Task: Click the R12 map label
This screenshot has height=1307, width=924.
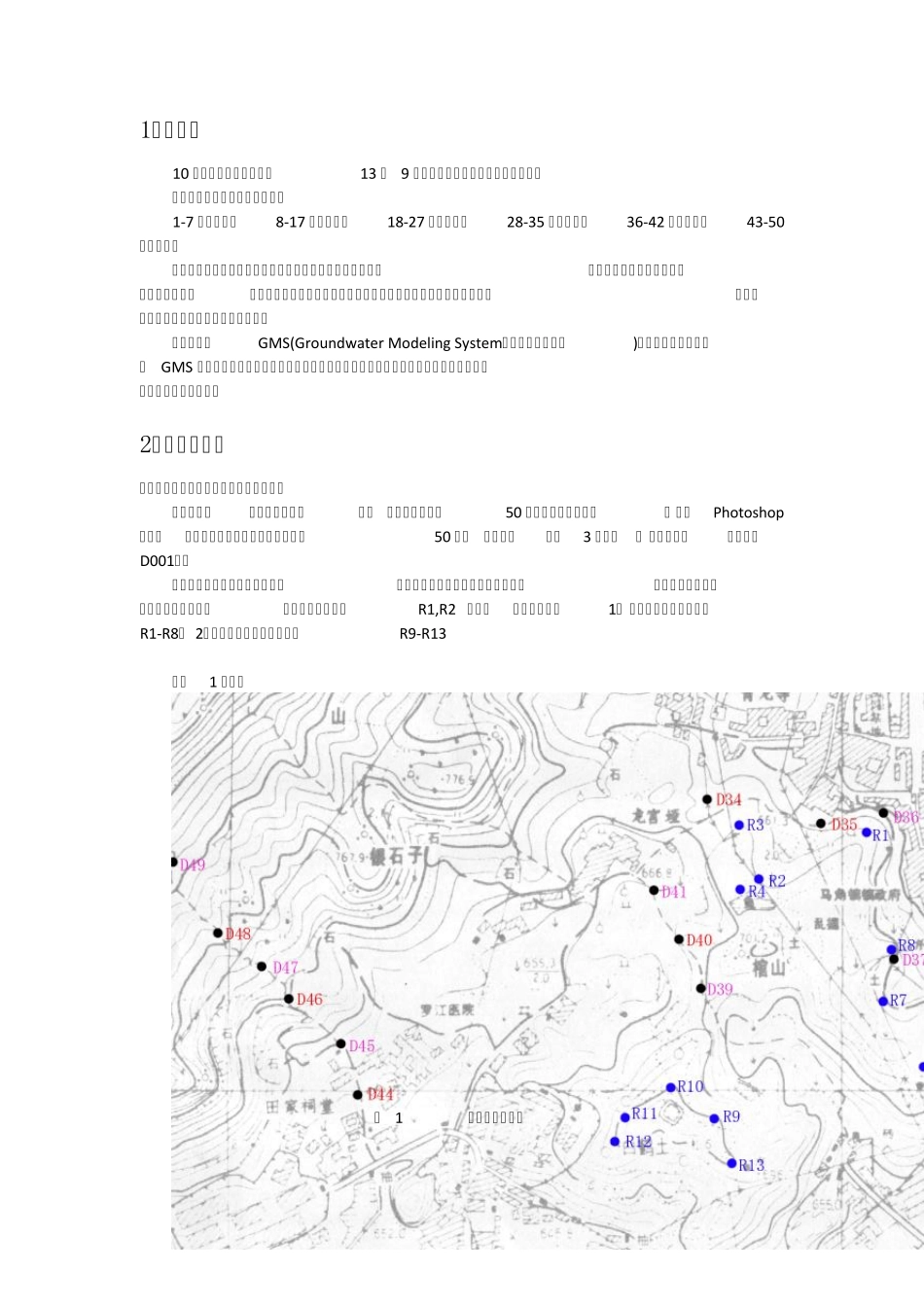Action: click(638, 1142)
